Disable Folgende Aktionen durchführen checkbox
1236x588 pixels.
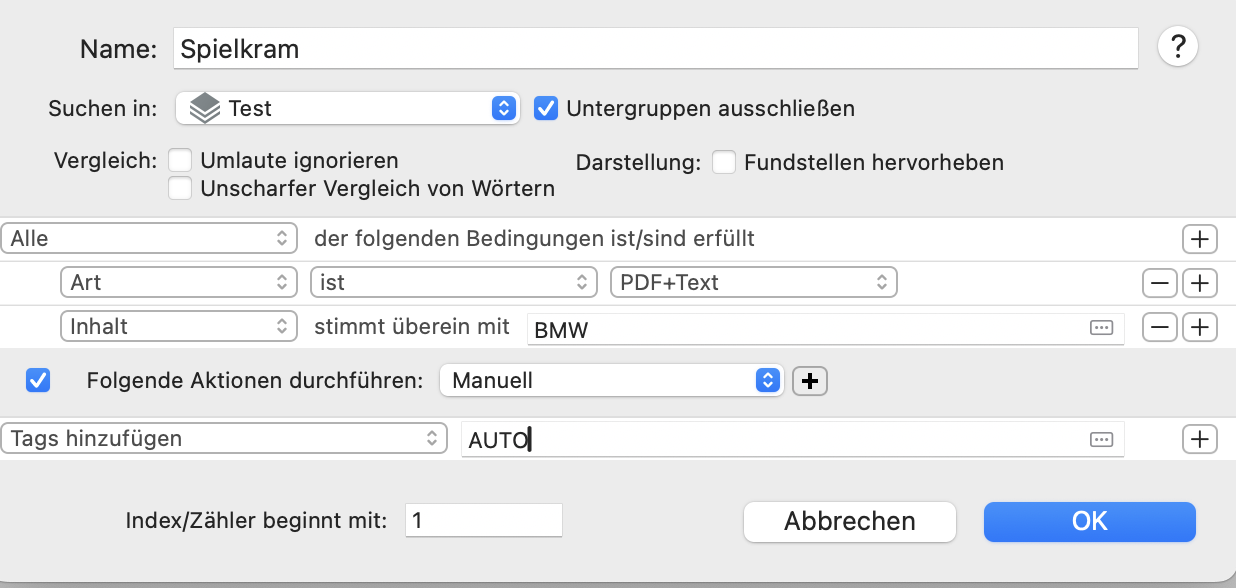click(x=38, y=380)
